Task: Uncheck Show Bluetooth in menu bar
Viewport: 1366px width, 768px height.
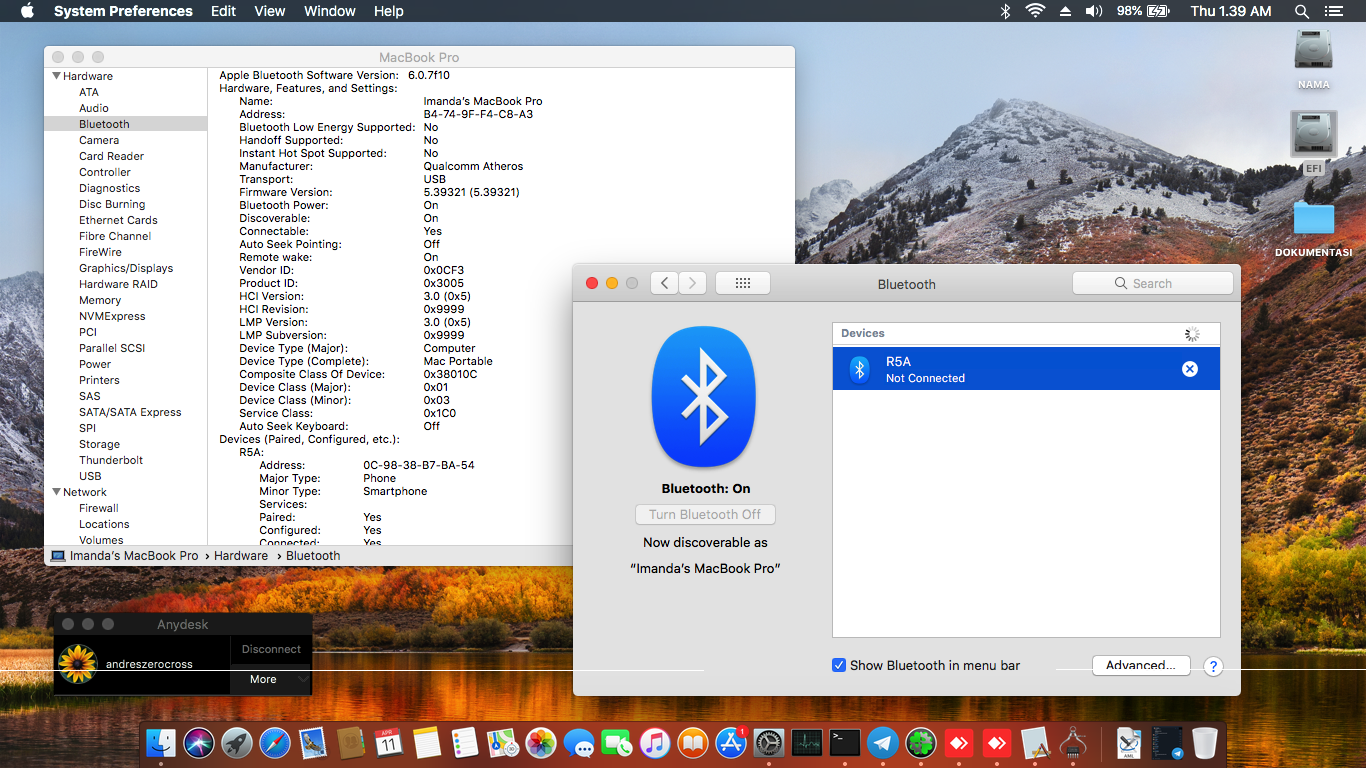Action: point(839,665)
